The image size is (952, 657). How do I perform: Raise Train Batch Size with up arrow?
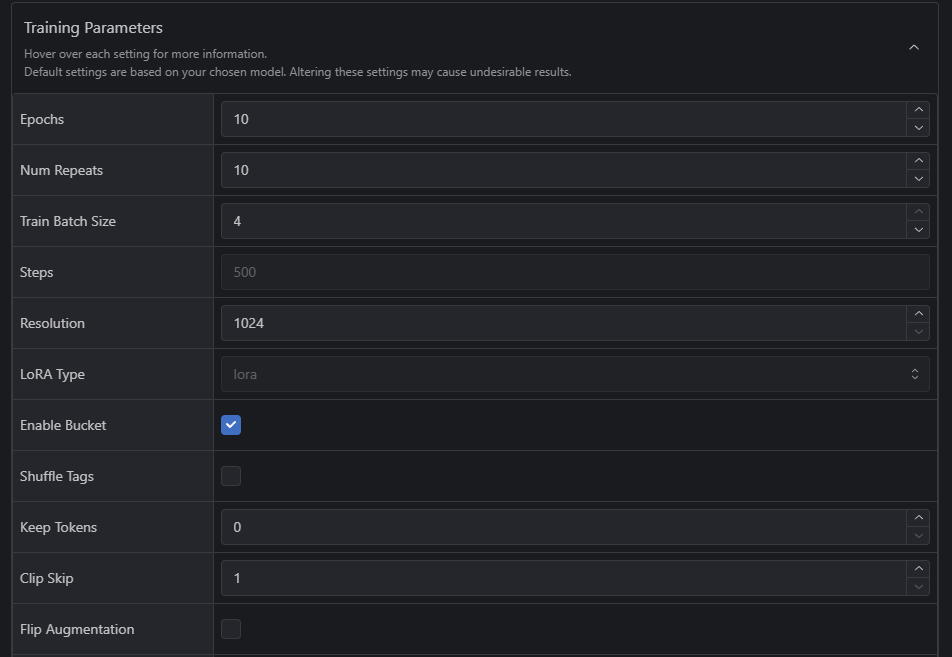917,212
